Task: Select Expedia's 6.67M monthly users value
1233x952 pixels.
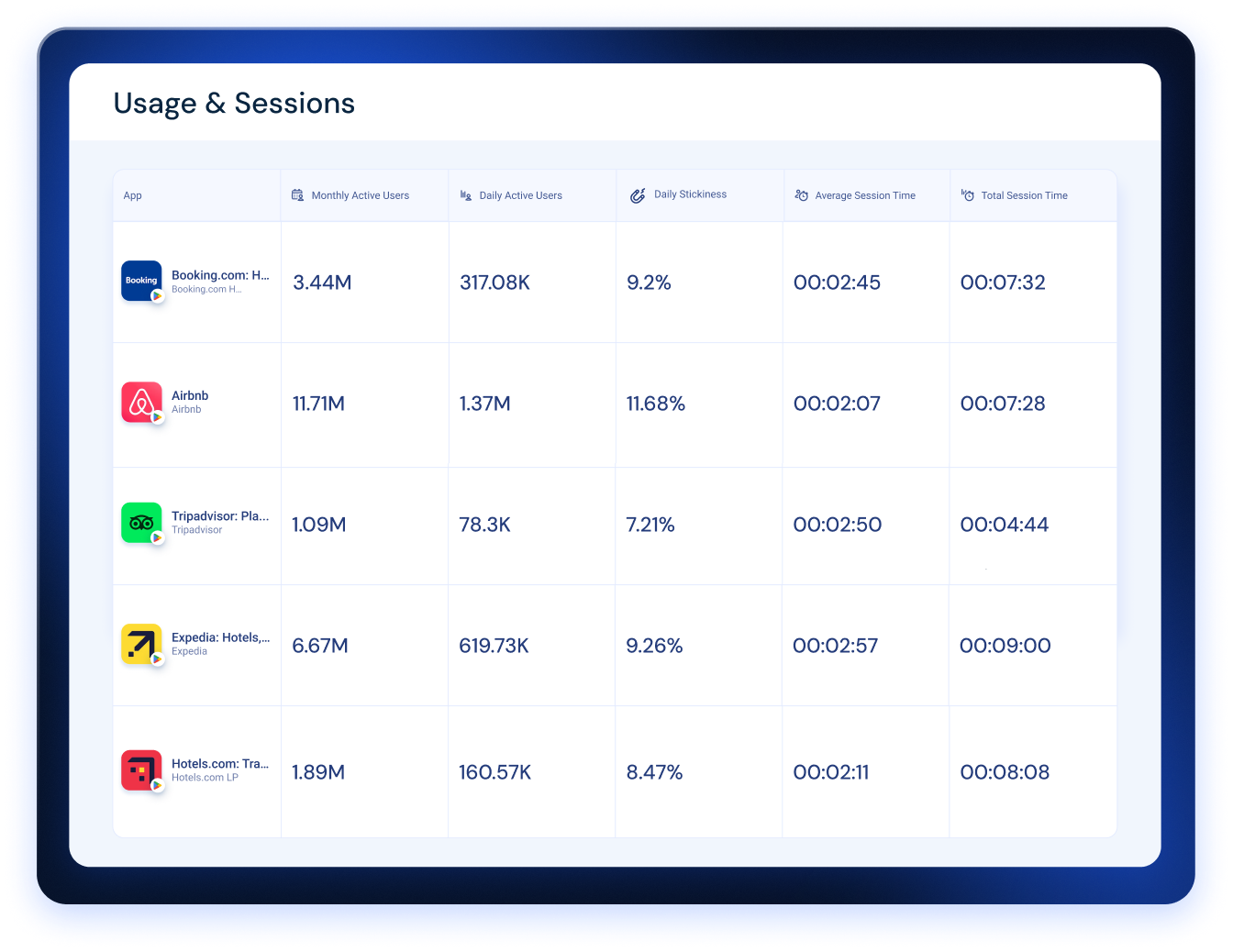Action: [320, 646]
